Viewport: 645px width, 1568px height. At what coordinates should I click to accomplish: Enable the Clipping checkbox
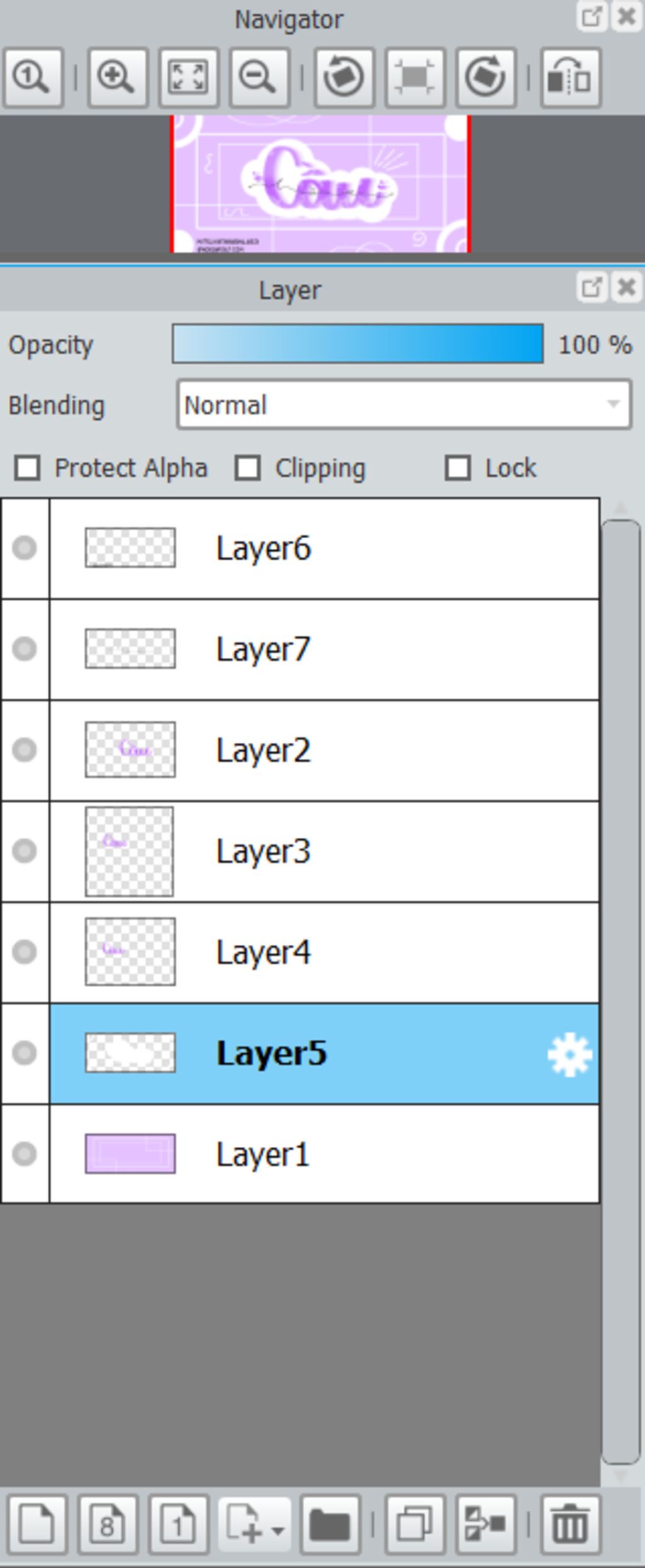(248, 468)
